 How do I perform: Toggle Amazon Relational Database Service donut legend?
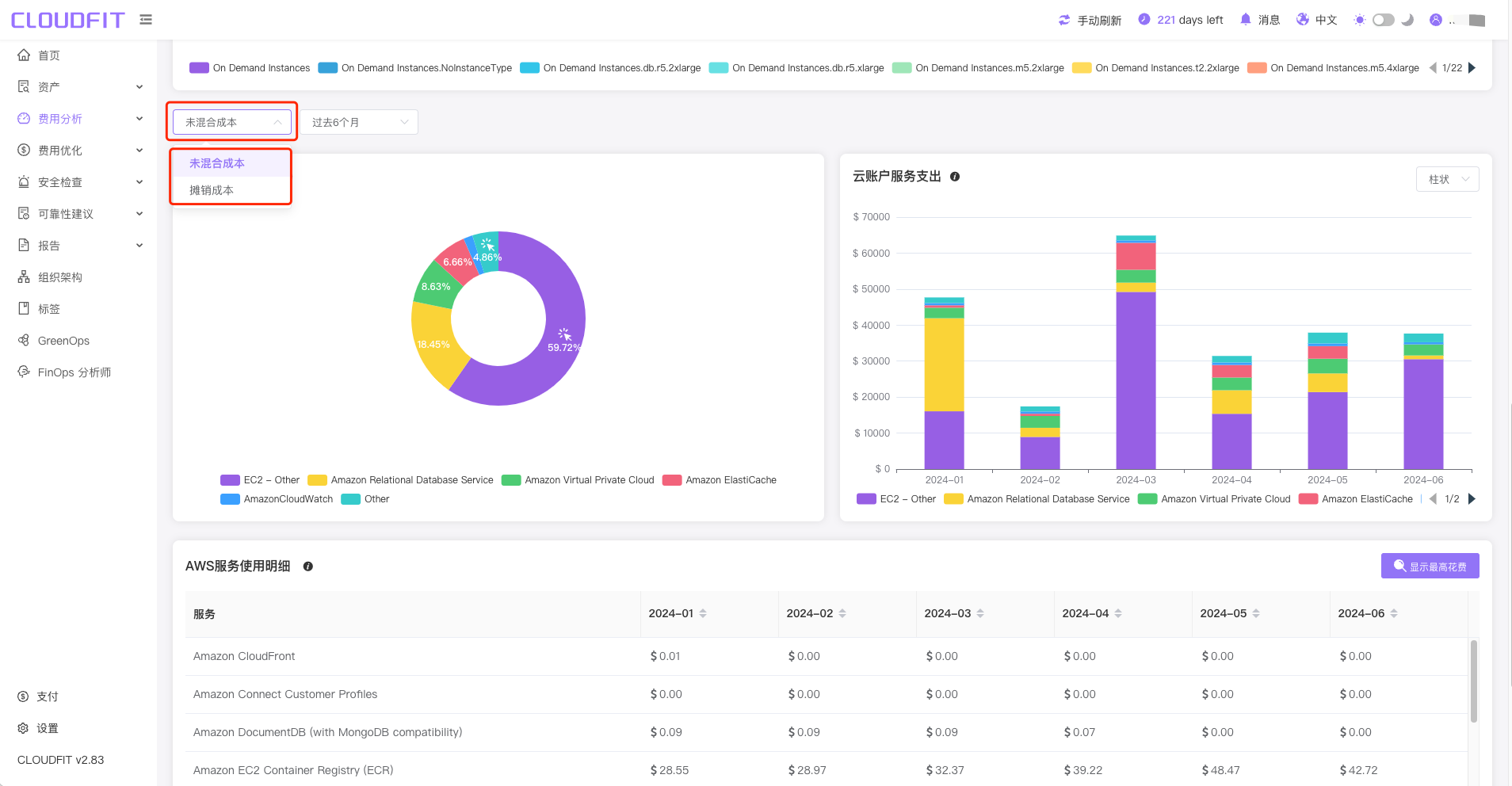[400, 480]
